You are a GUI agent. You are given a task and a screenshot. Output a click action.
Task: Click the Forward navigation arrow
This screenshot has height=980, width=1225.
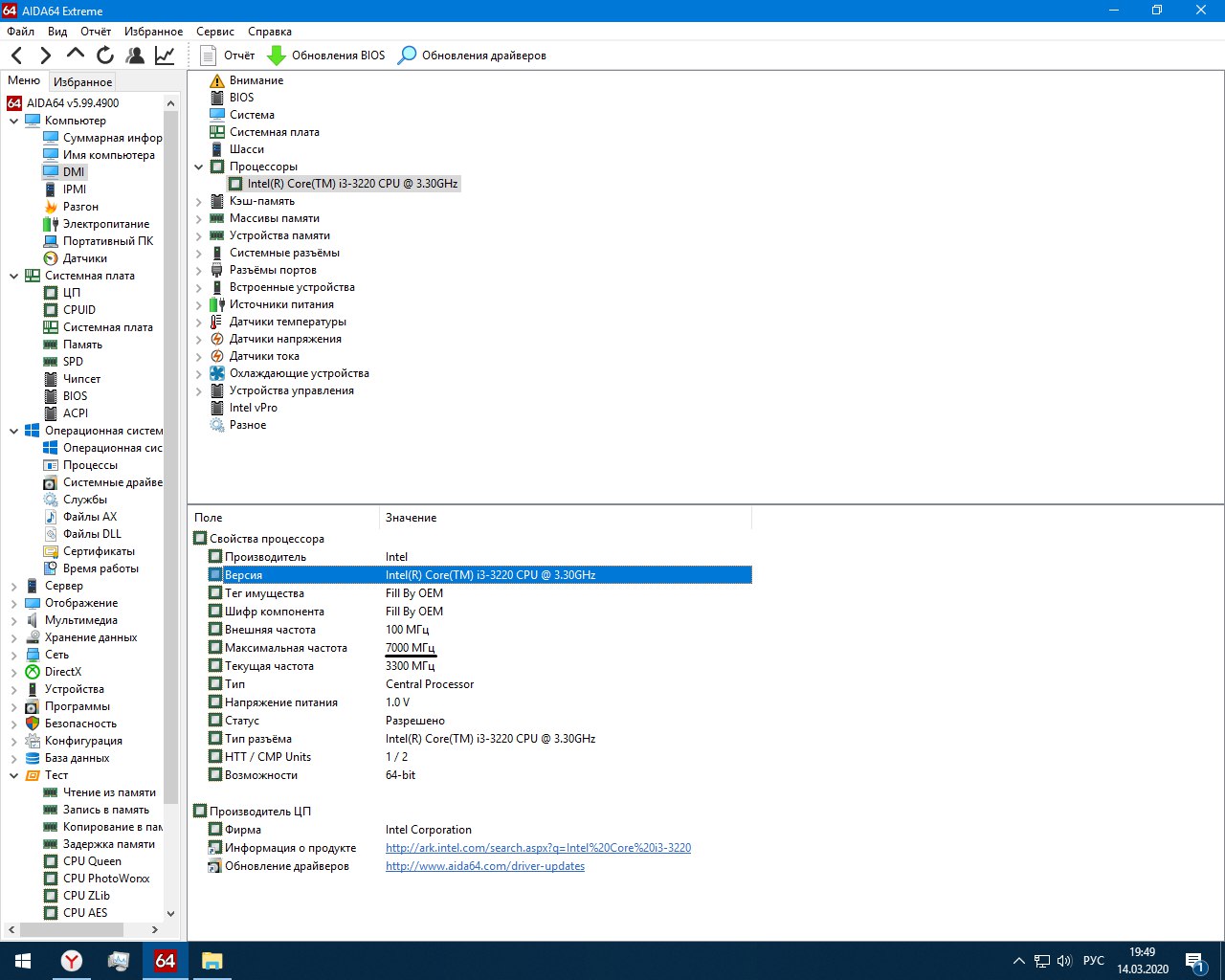click(x=45, y=56)
